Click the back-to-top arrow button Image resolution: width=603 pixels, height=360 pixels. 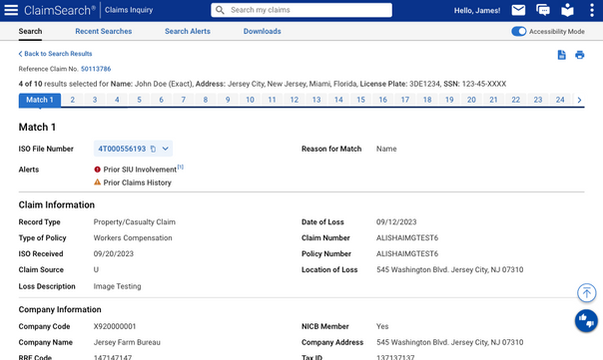tap(586, 293)
